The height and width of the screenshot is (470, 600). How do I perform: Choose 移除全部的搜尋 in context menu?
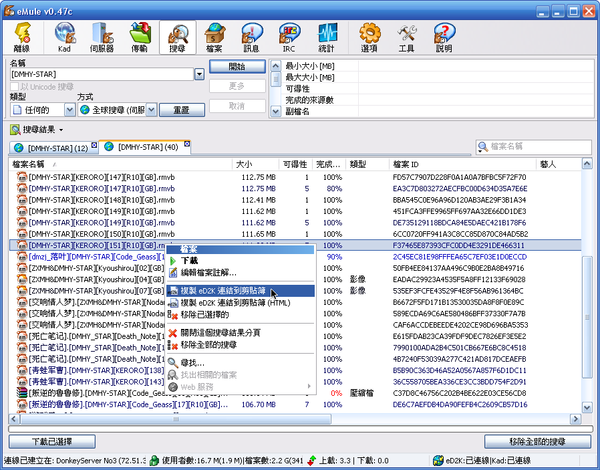tap(240, 345)
